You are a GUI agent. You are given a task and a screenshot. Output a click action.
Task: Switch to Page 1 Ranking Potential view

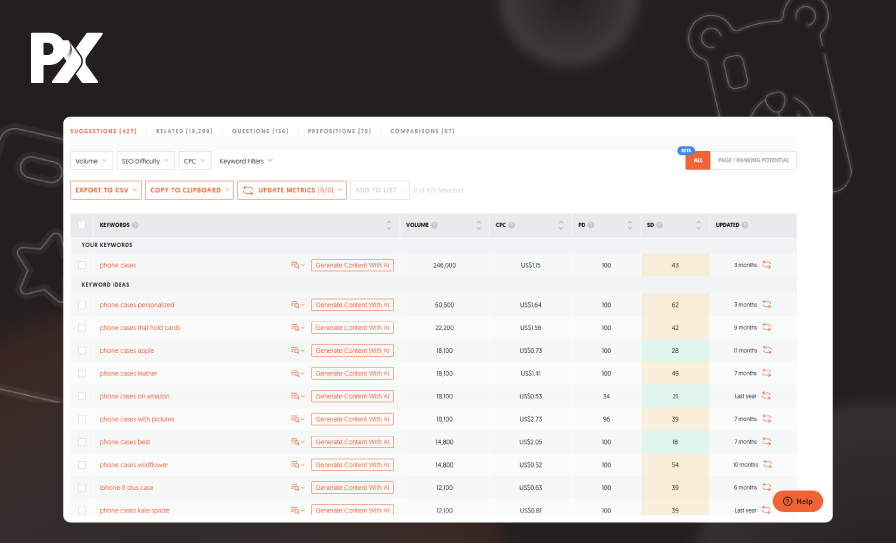point(753,160)
